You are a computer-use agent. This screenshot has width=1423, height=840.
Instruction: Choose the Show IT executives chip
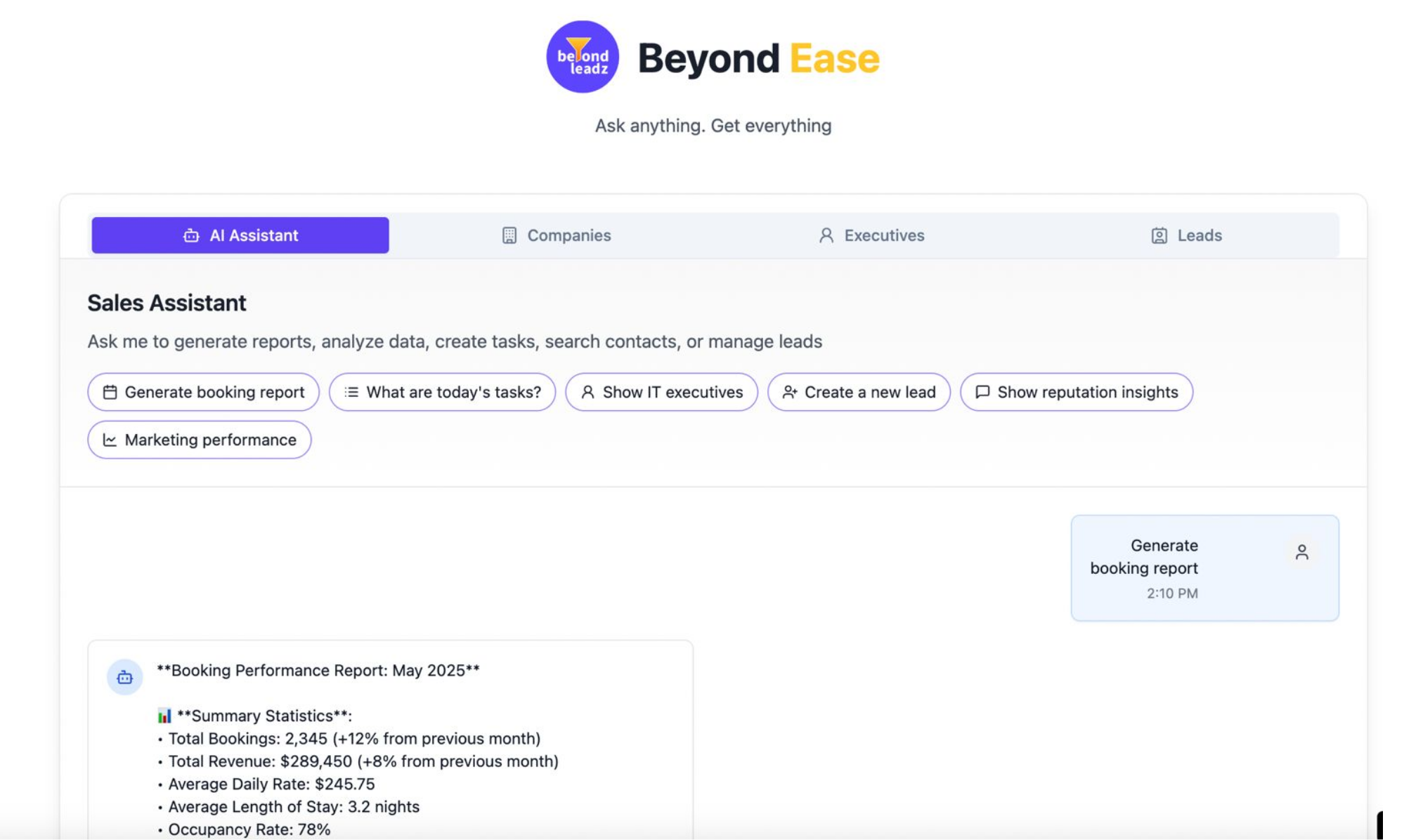[661, 392]
